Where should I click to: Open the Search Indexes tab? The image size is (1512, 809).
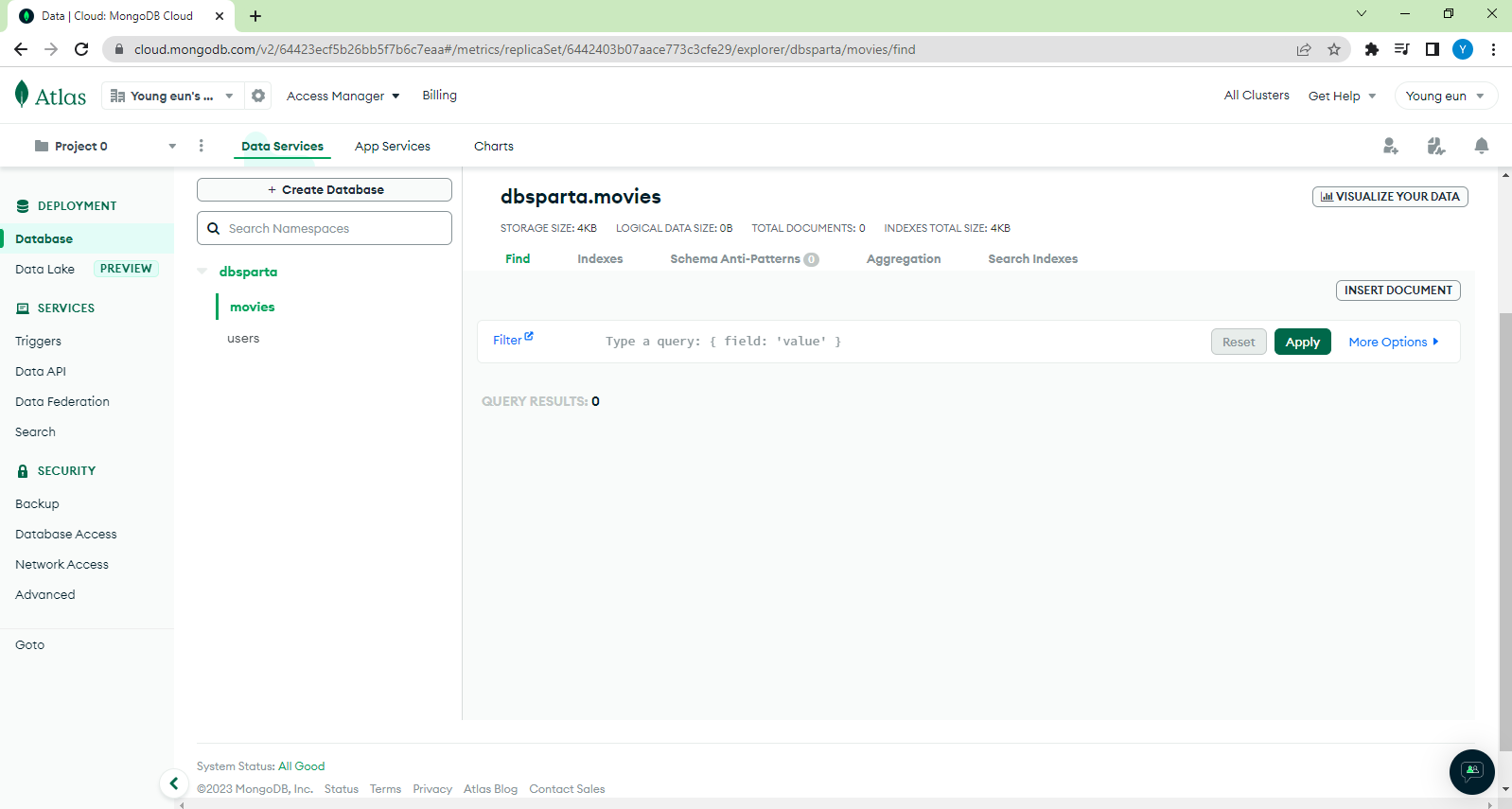tap(1033, 258)
